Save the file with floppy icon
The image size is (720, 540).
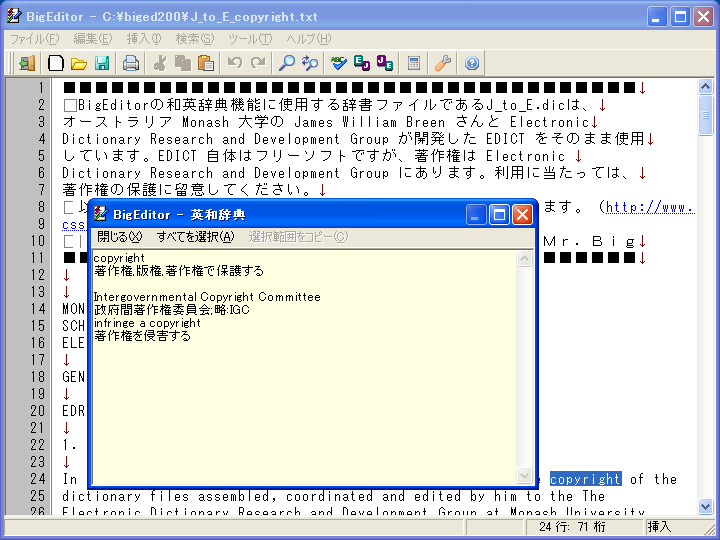[101, 63]
